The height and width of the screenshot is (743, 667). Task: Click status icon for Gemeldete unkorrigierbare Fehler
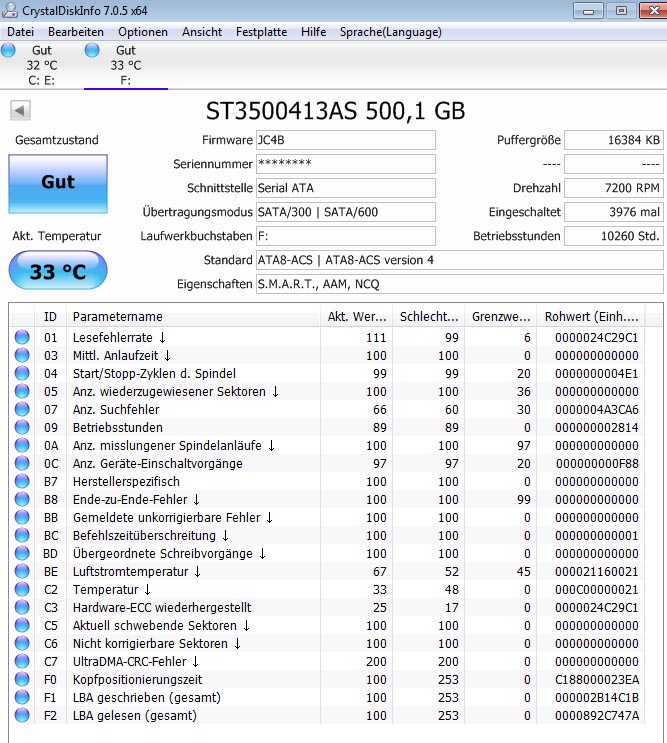click(22, 517)
